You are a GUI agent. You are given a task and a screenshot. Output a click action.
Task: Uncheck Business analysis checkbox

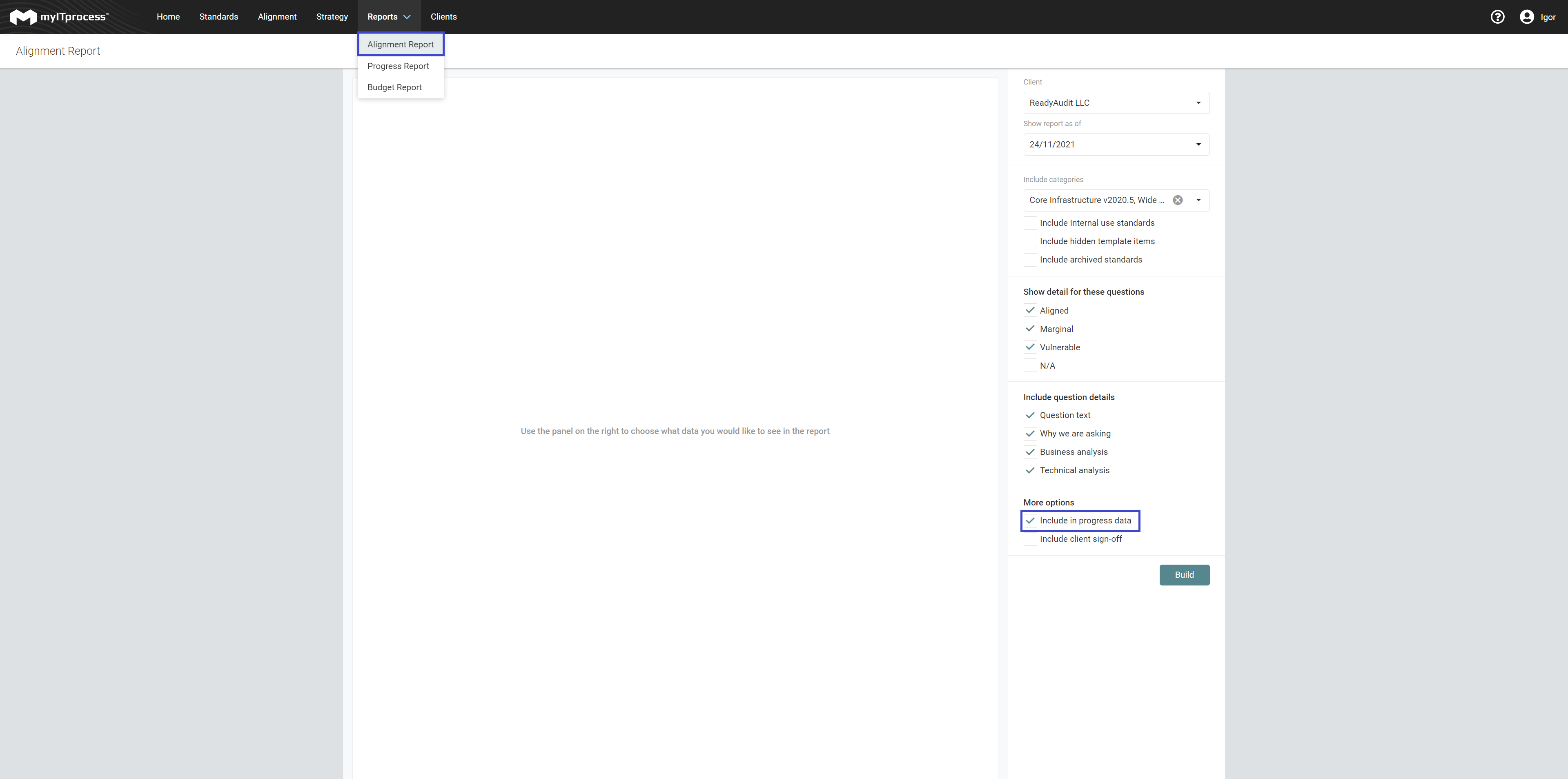(x=1030, y=452)
